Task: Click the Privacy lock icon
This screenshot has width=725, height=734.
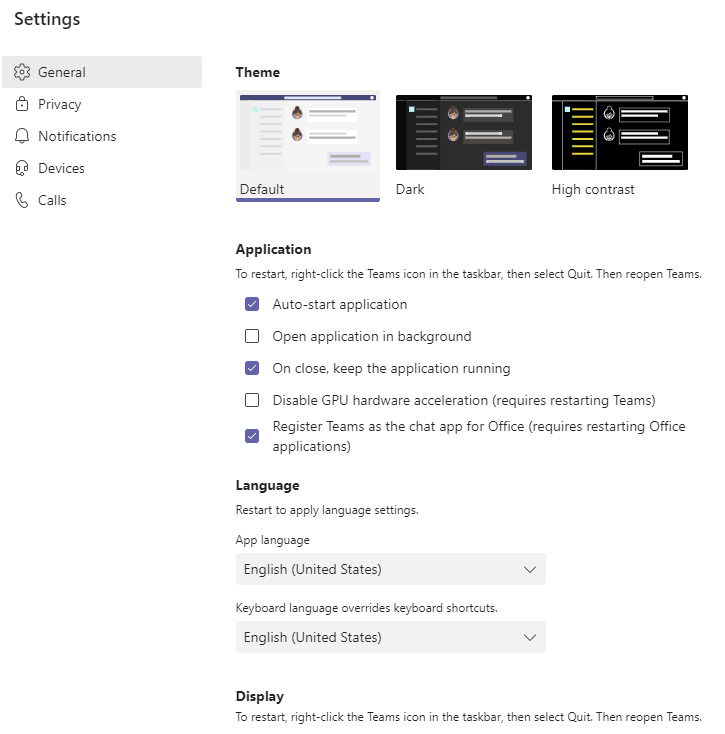Action: coord(22,104)
